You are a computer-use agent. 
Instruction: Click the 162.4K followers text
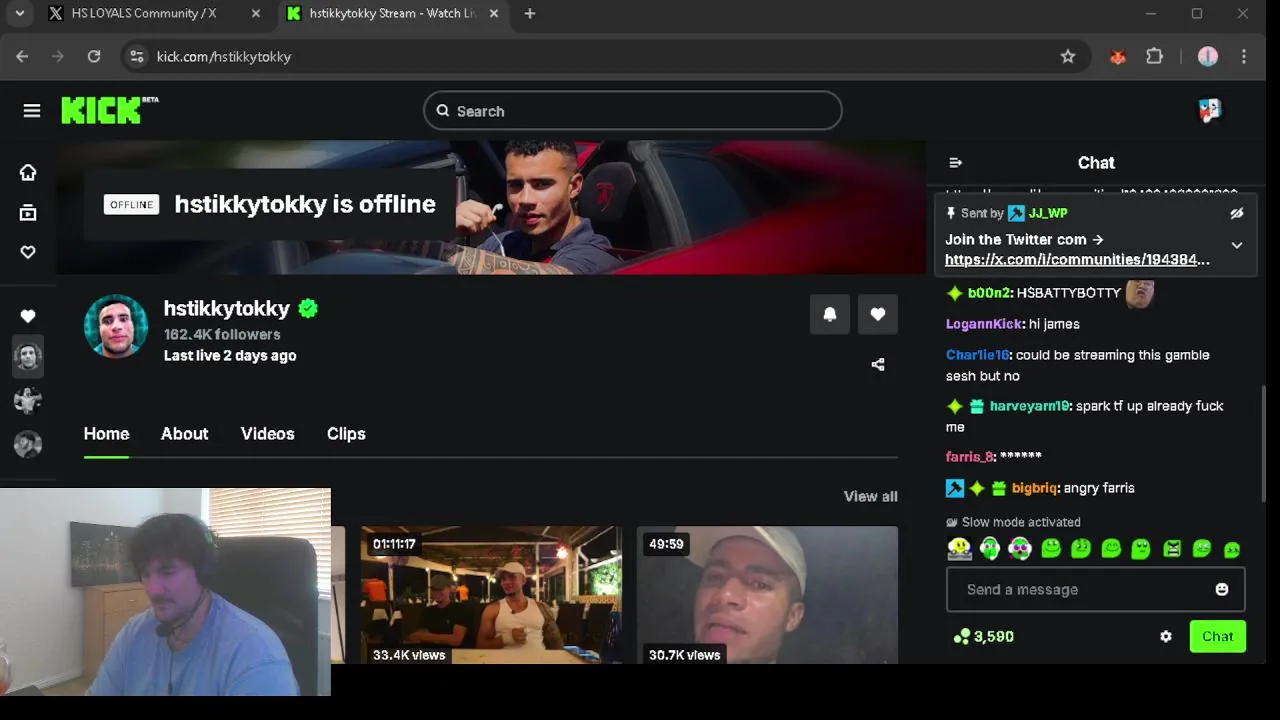222,334
